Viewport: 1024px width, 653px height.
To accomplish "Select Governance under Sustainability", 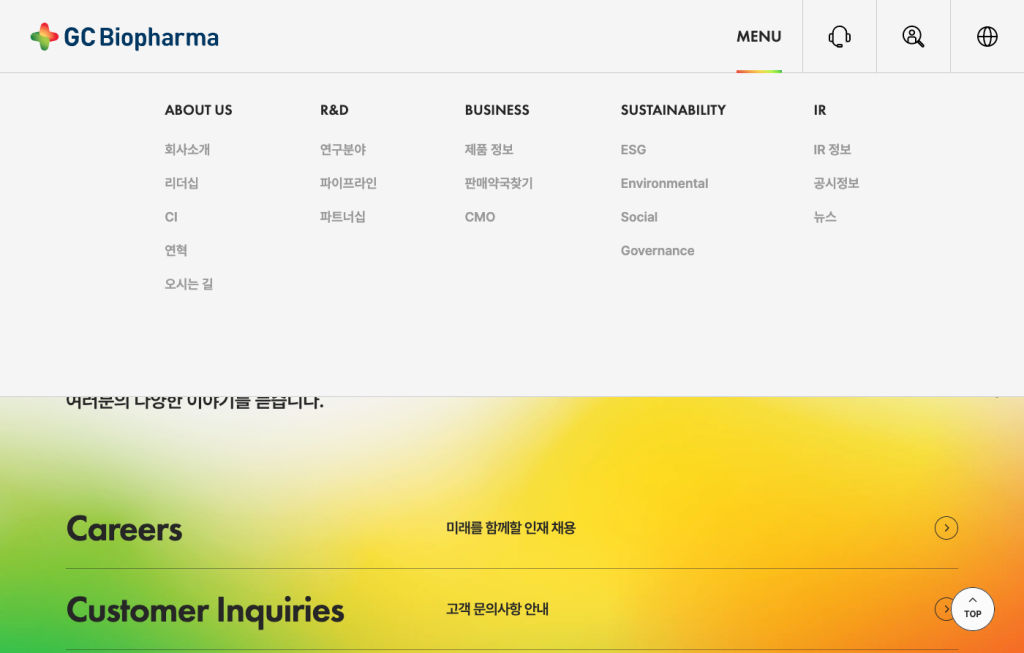I will 657,251.
